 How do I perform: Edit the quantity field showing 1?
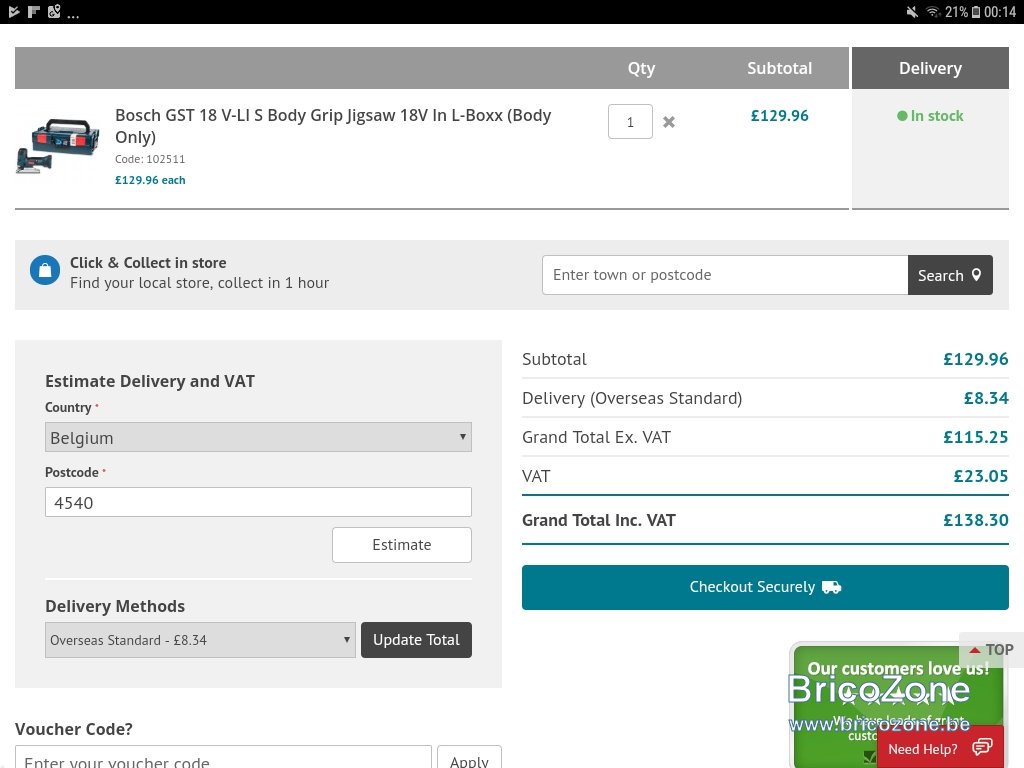click(630, 121)
